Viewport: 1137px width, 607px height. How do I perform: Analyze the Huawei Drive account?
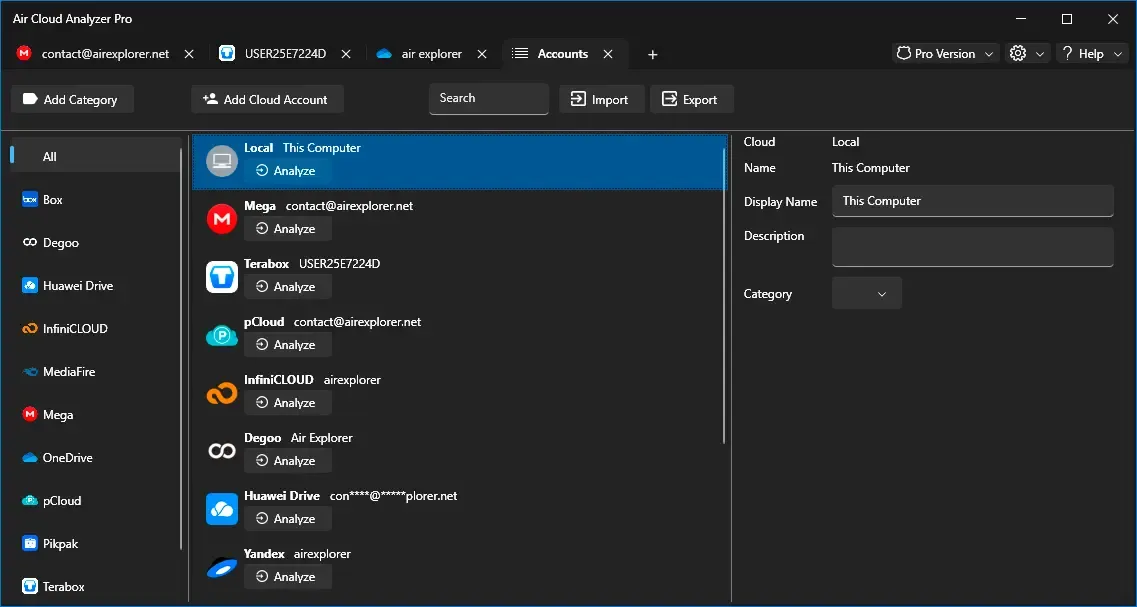[x=288, y=519]
